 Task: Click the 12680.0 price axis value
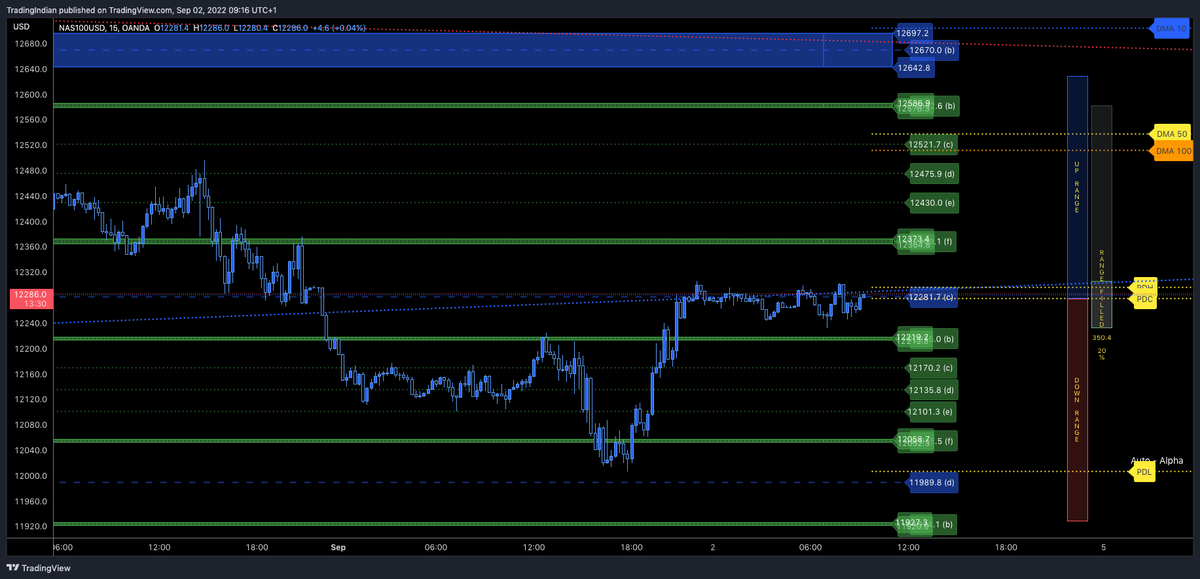[x=32, y=44]
